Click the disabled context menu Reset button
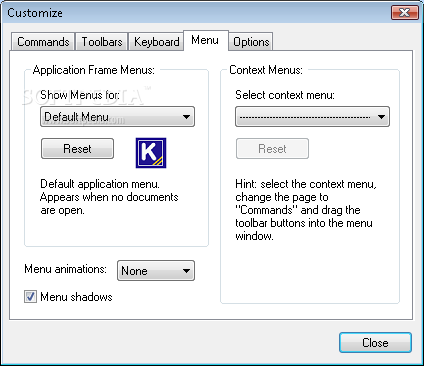The height and width of the screenshot is (366, 424). pos(272,149)
